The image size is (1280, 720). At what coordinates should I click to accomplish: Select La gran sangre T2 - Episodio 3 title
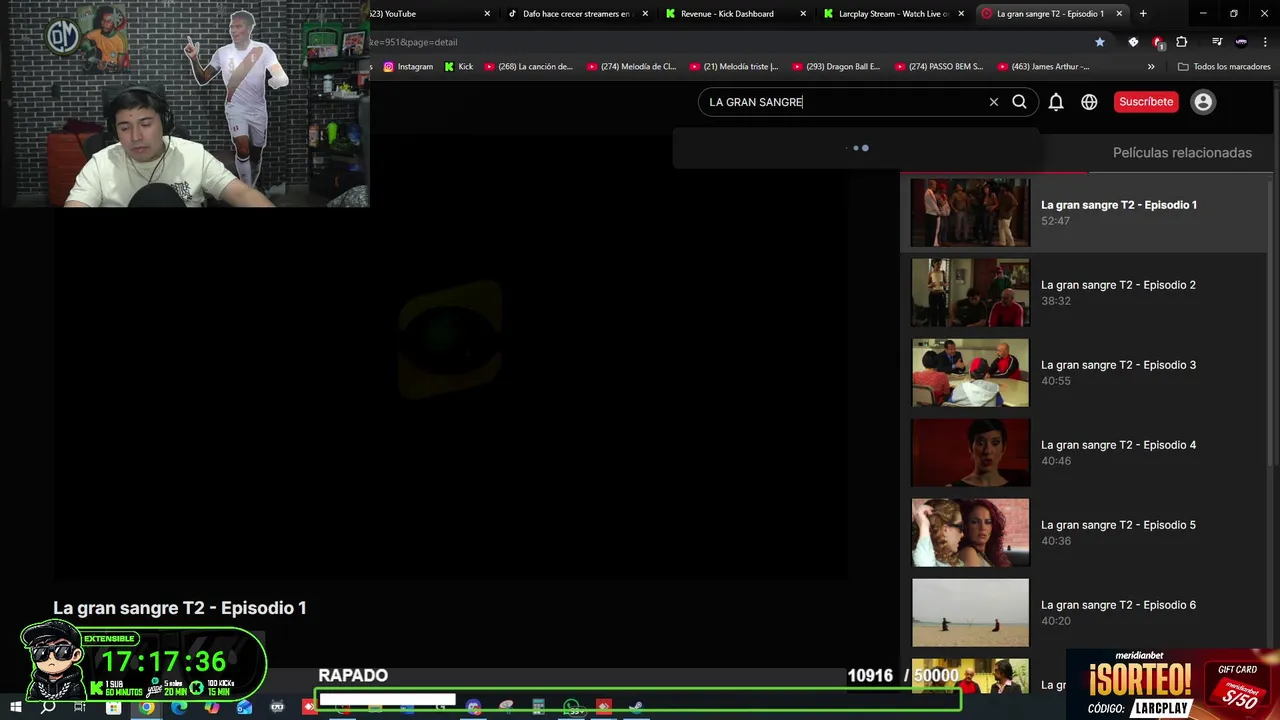pyautogui.click(x=1118, y=365)
